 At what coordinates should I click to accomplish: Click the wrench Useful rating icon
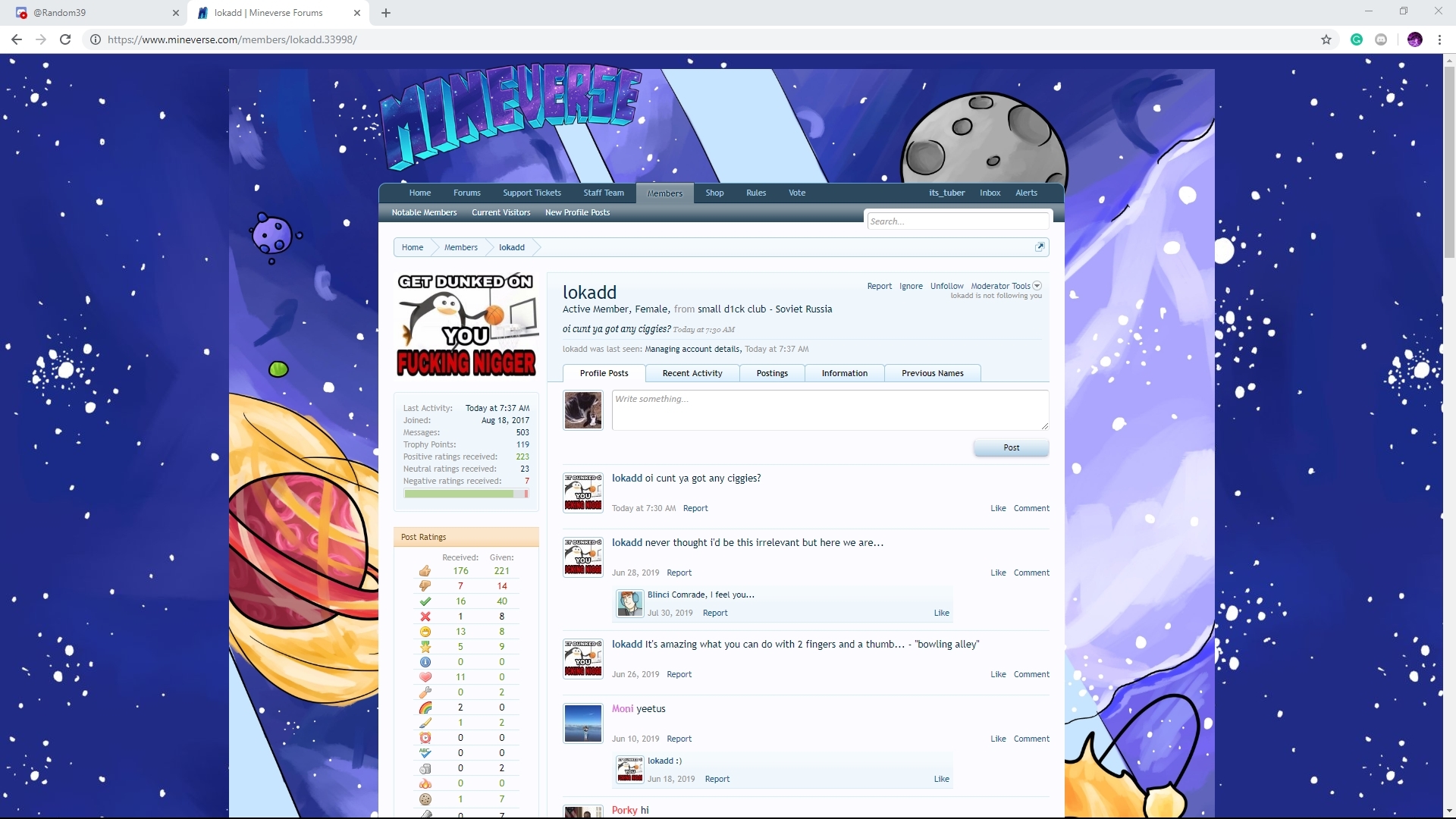click(425, 692)
